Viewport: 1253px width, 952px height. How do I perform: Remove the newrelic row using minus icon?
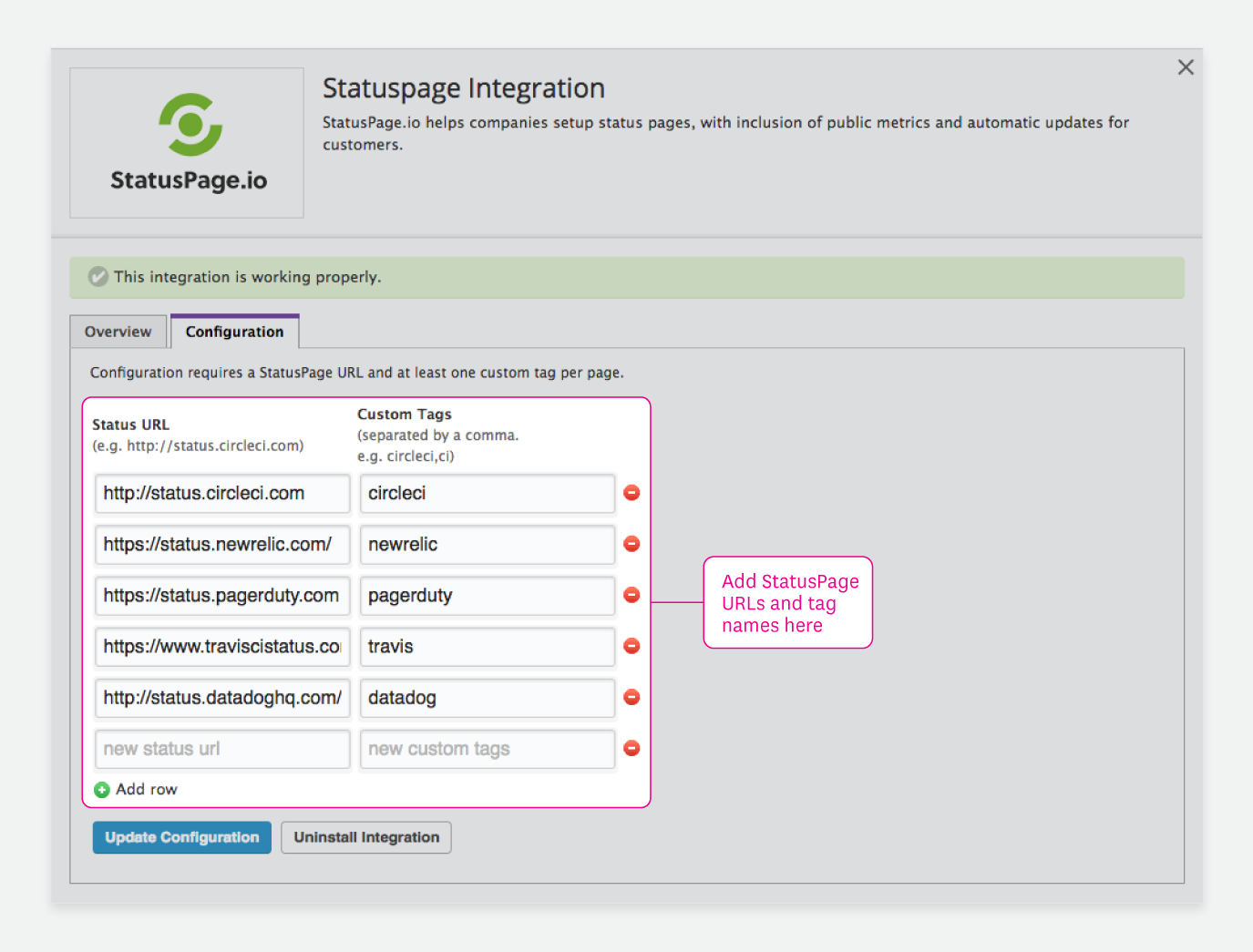632,544
